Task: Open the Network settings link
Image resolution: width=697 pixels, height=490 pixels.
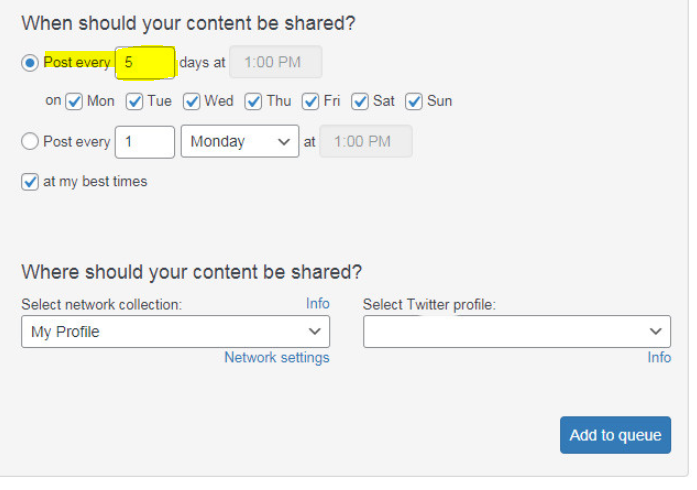Action: [276, 357]
